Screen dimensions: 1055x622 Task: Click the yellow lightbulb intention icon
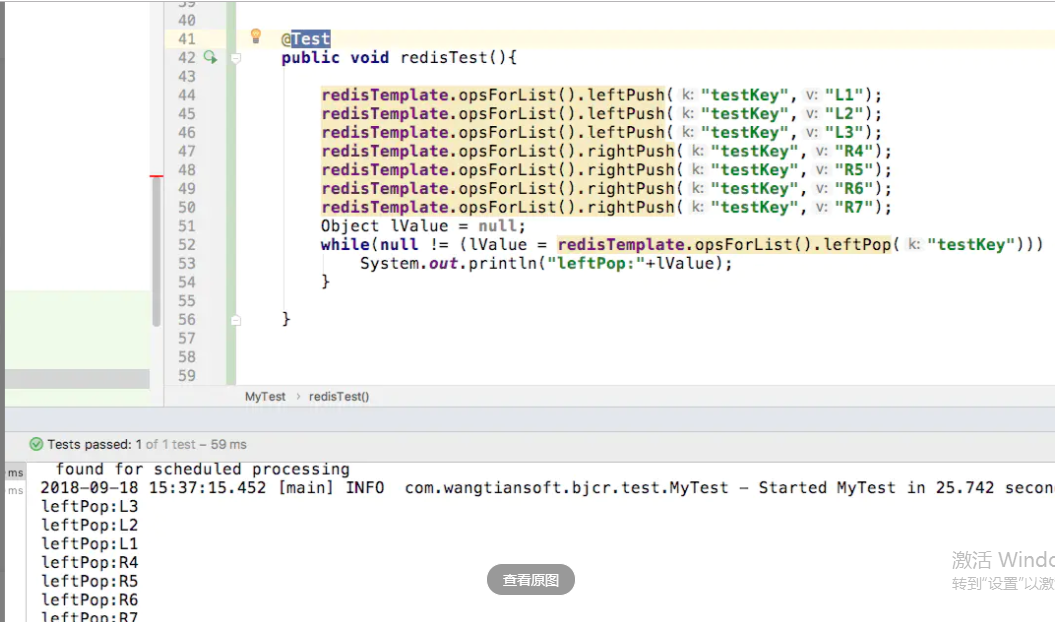256,36
